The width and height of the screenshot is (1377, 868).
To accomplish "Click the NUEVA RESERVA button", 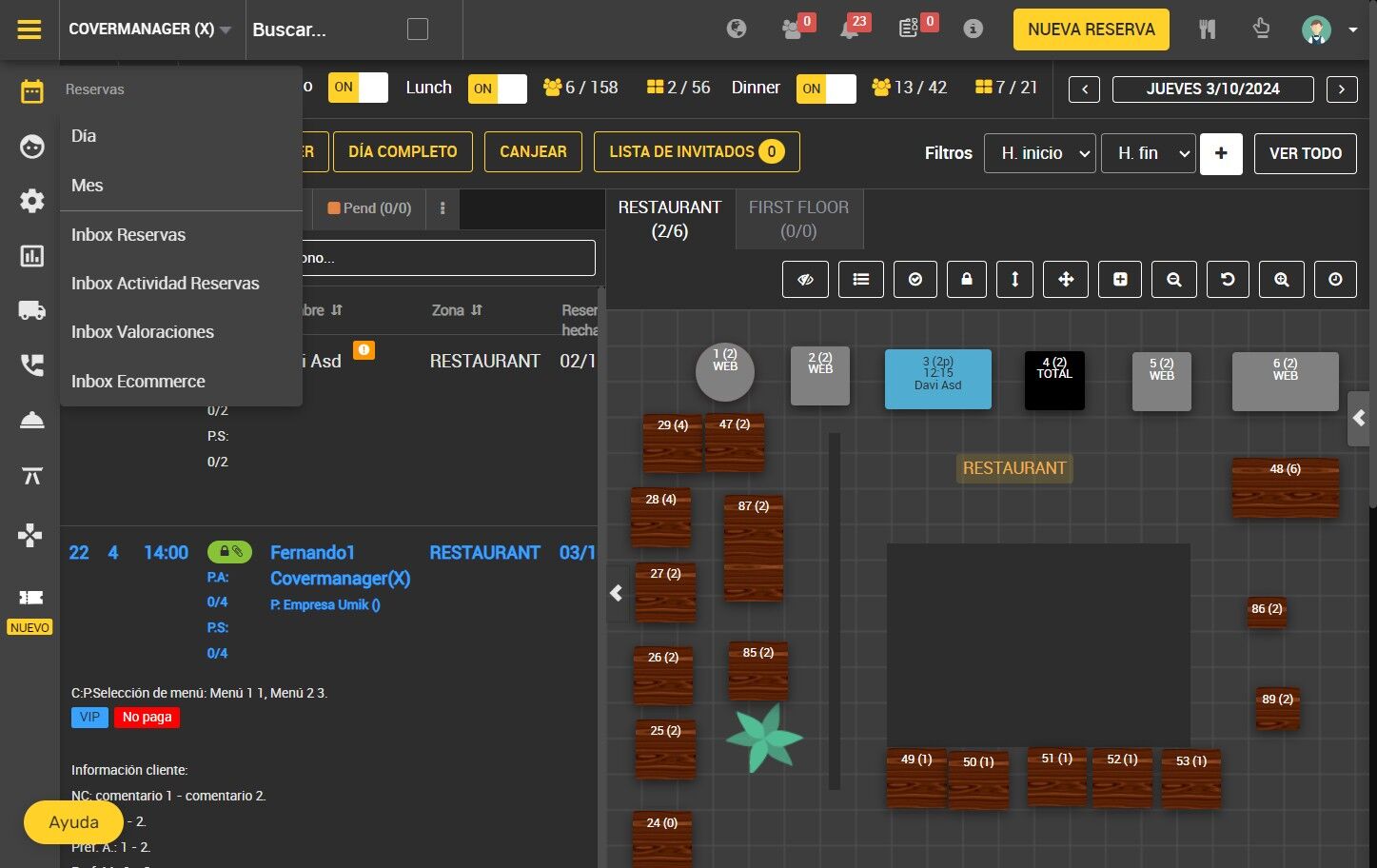I will (x=1091, y=30).
